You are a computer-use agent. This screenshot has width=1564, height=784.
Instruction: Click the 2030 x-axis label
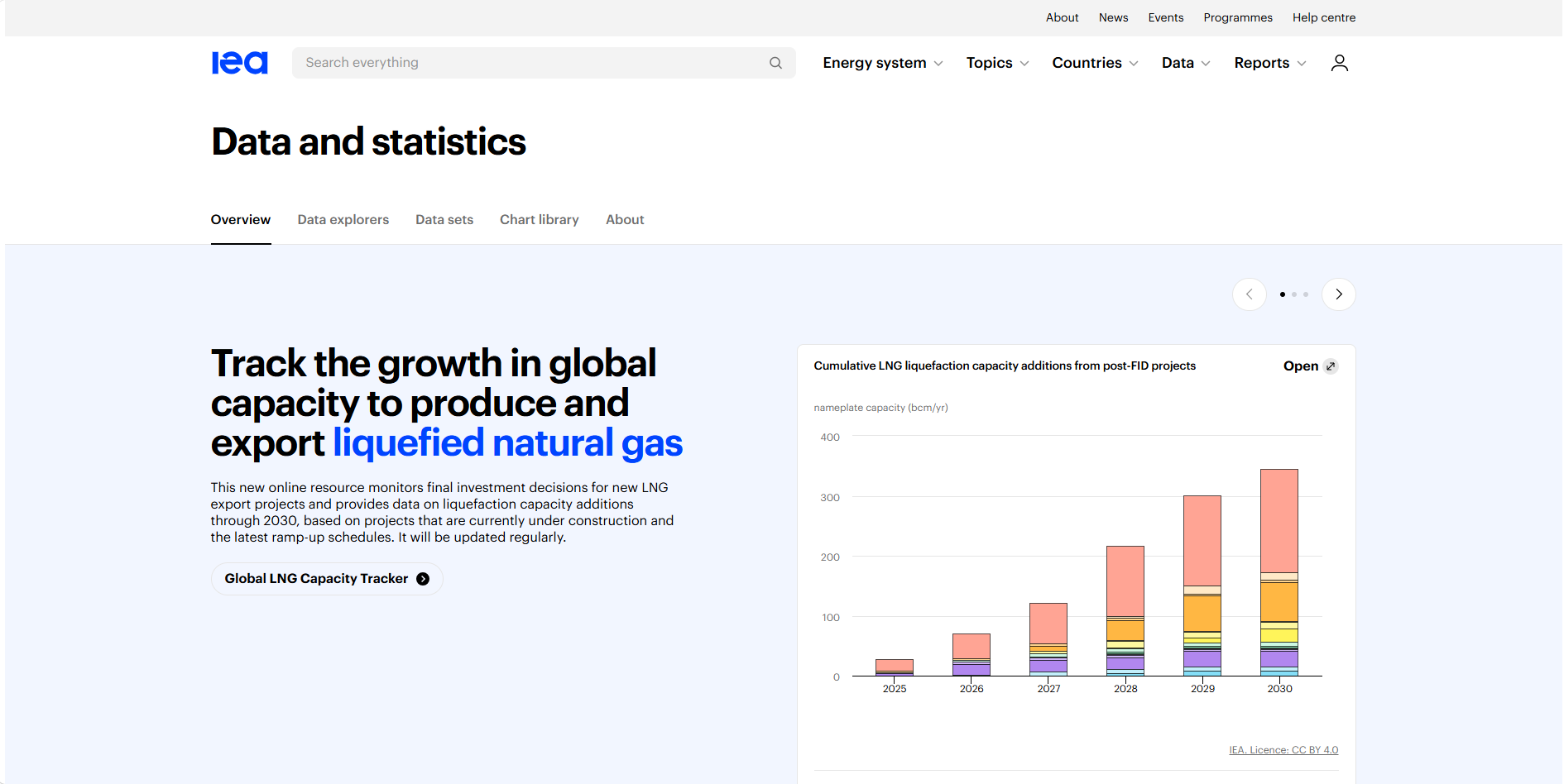(1279, 689)
